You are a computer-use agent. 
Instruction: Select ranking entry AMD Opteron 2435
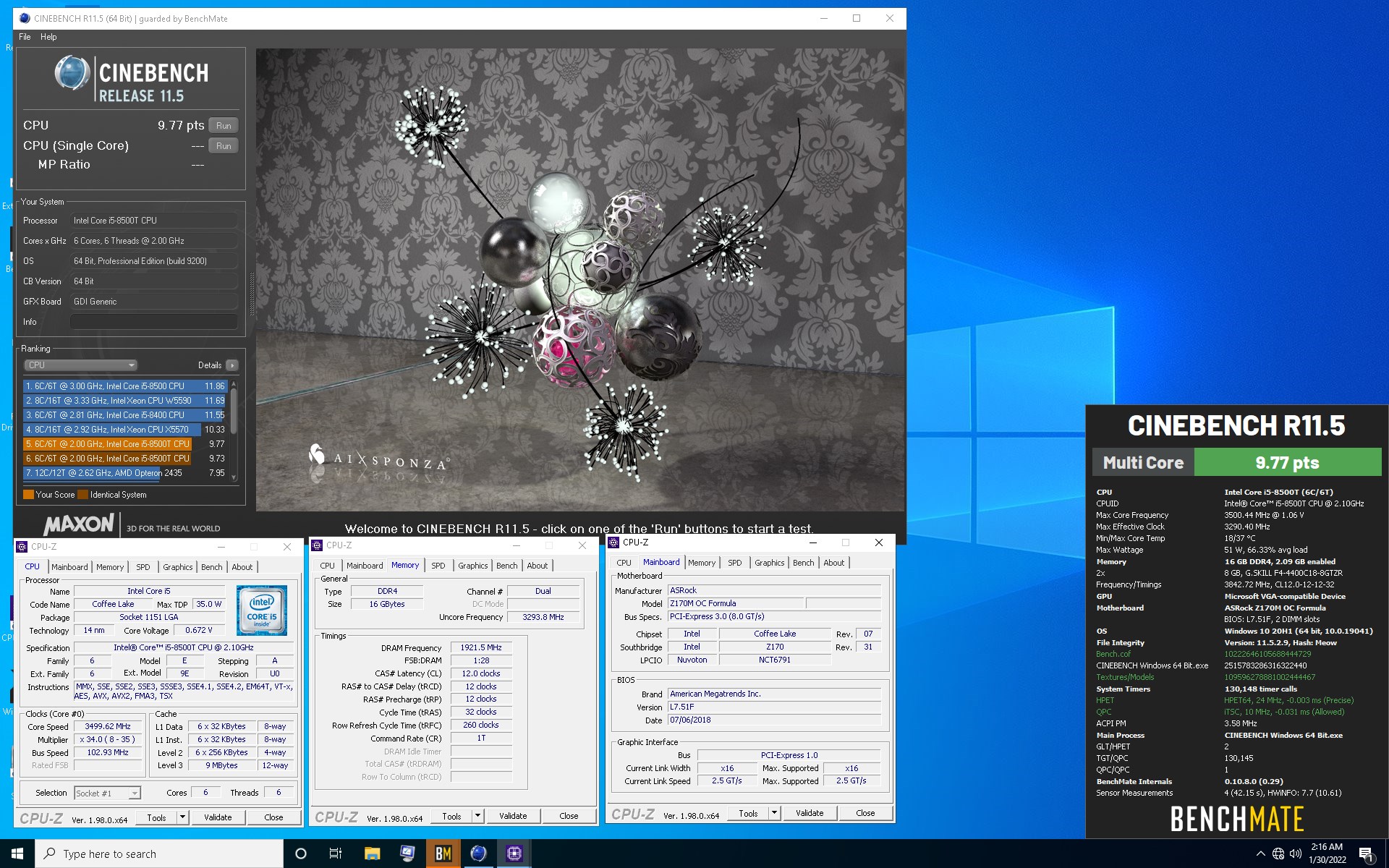(x=125, y=473)
